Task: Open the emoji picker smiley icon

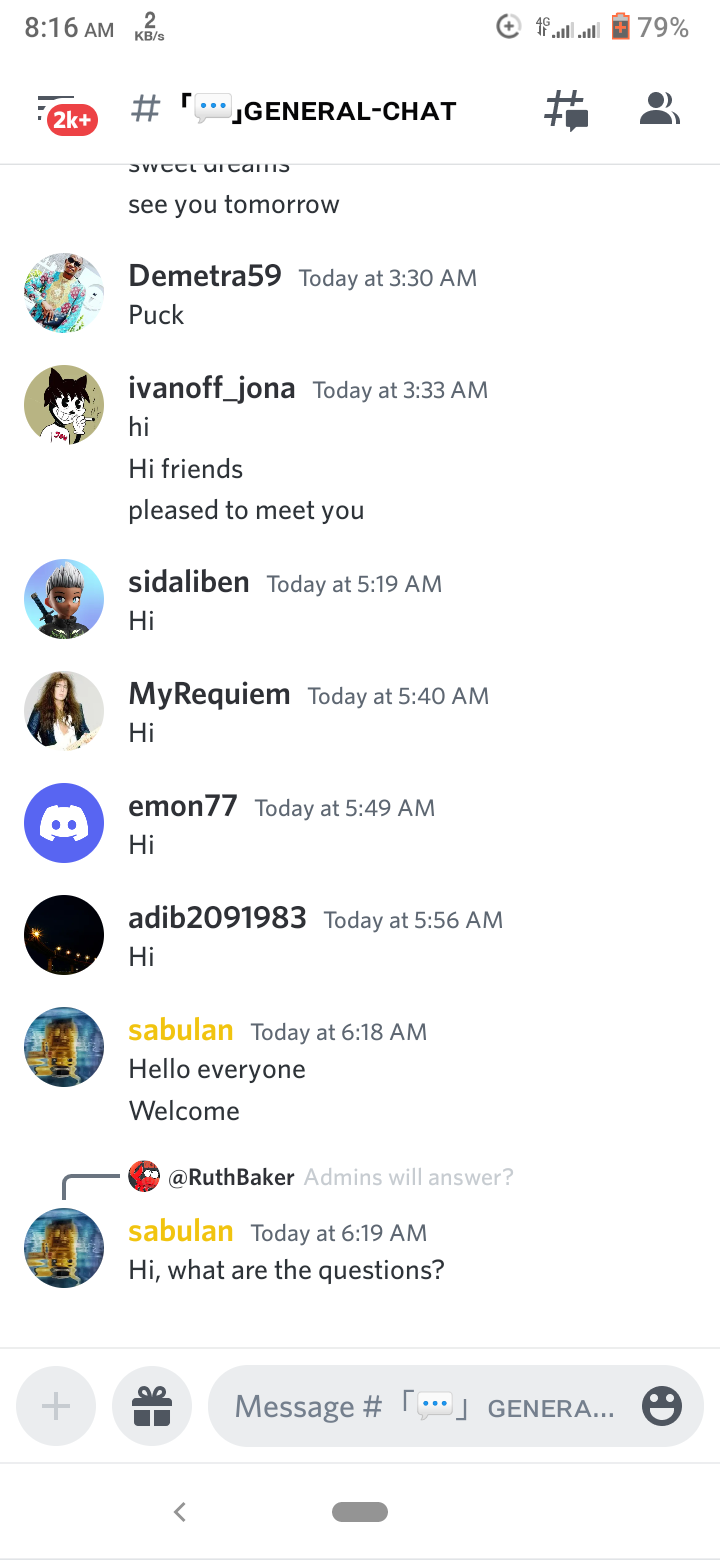Action: click(661, 1407)
